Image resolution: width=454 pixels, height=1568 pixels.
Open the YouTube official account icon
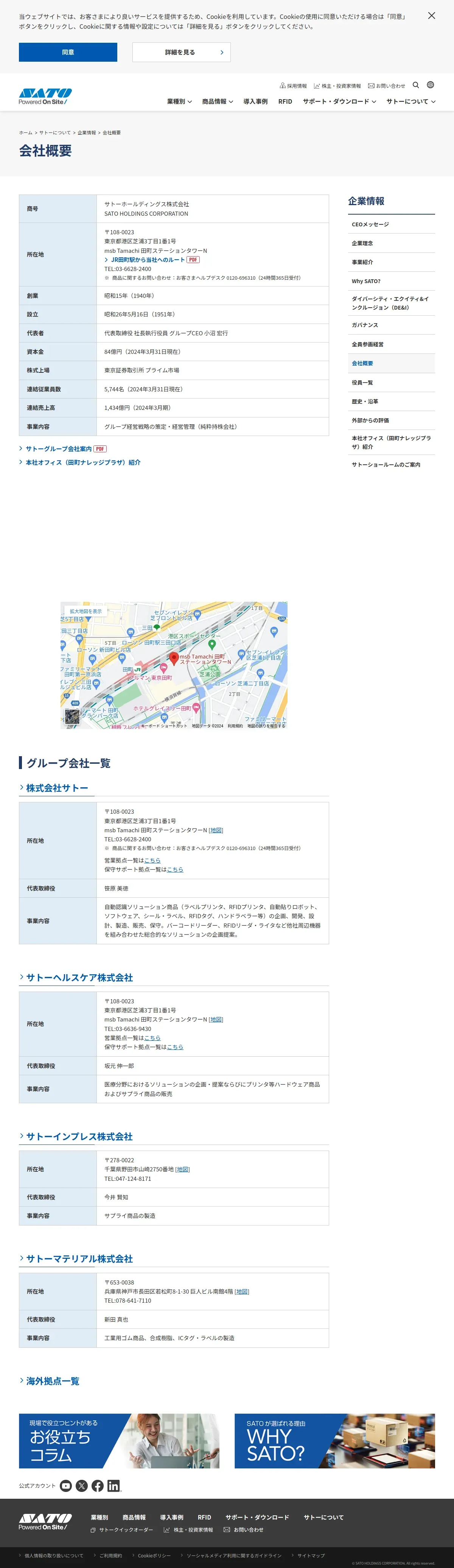pyautogui.click(x=66, y=1486)
